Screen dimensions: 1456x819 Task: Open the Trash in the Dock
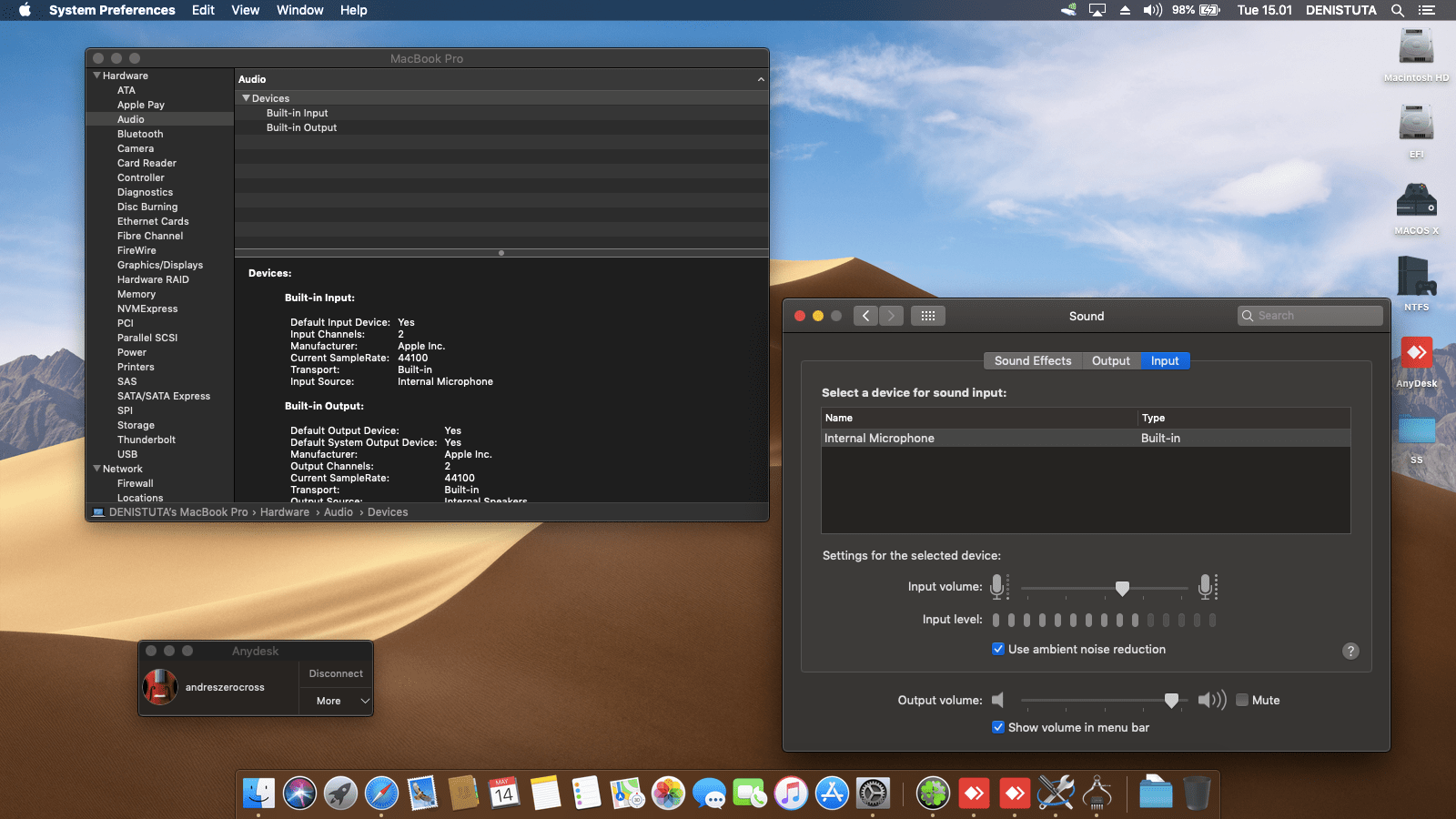[1197, 794]
